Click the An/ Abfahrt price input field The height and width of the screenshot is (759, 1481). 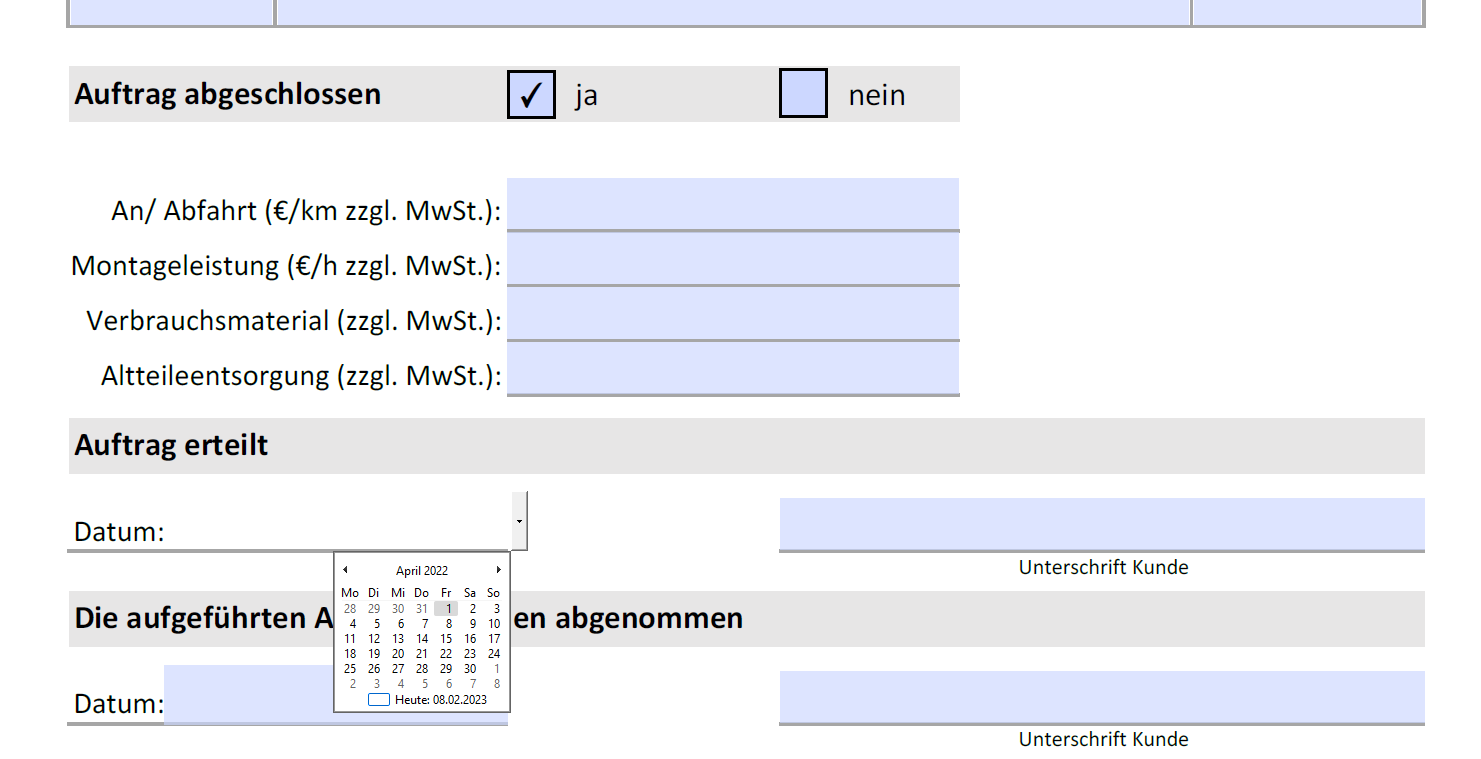click(732, 204)
